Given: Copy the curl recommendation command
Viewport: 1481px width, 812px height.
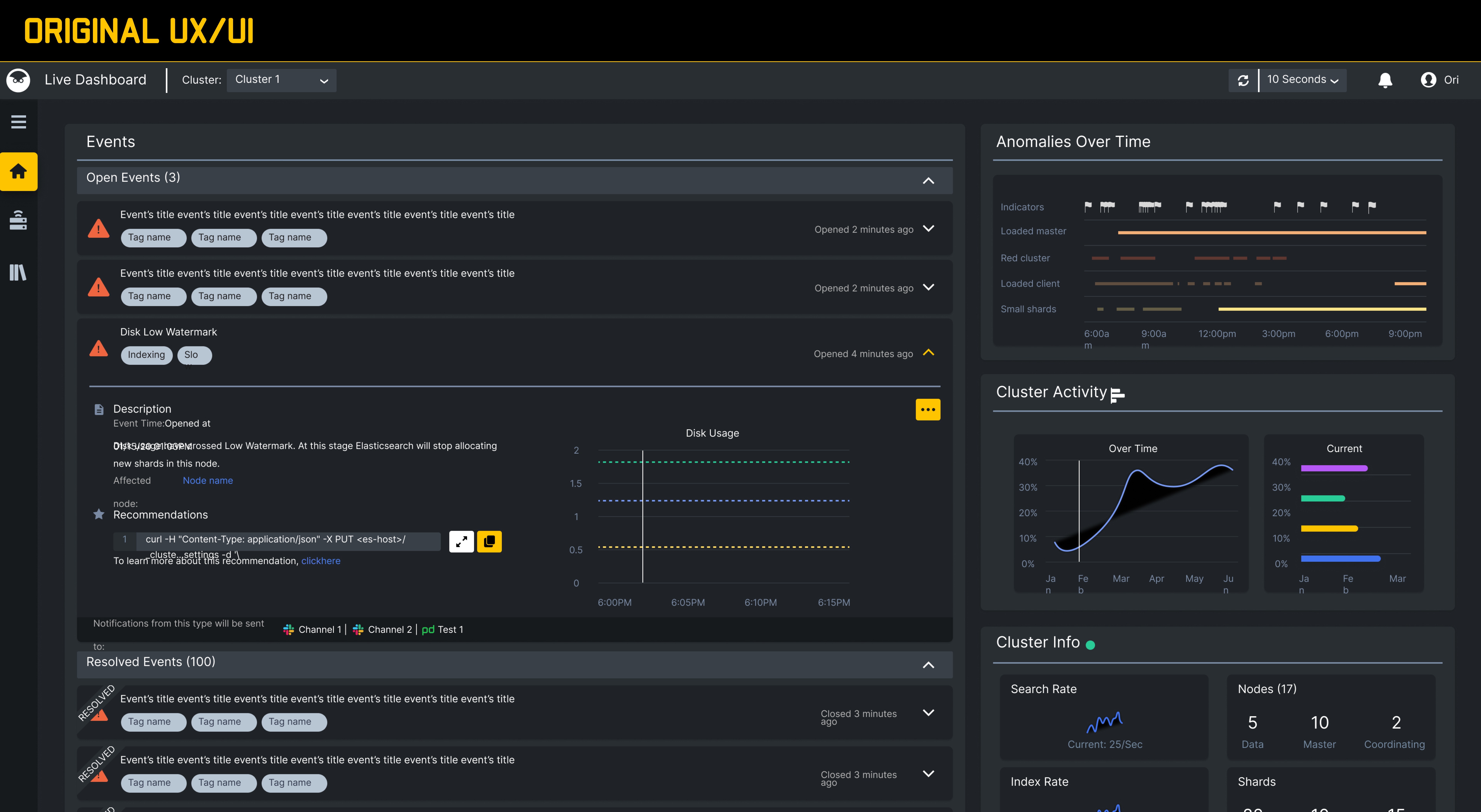Looking at the screenshot, I should click(x=489, y=541).
